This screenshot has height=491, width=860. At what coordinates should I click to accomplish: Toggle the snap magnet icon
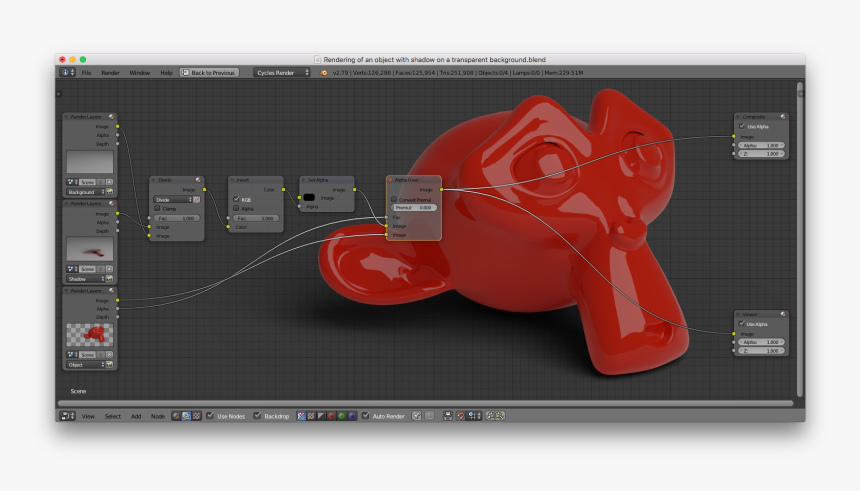(461, 416)
